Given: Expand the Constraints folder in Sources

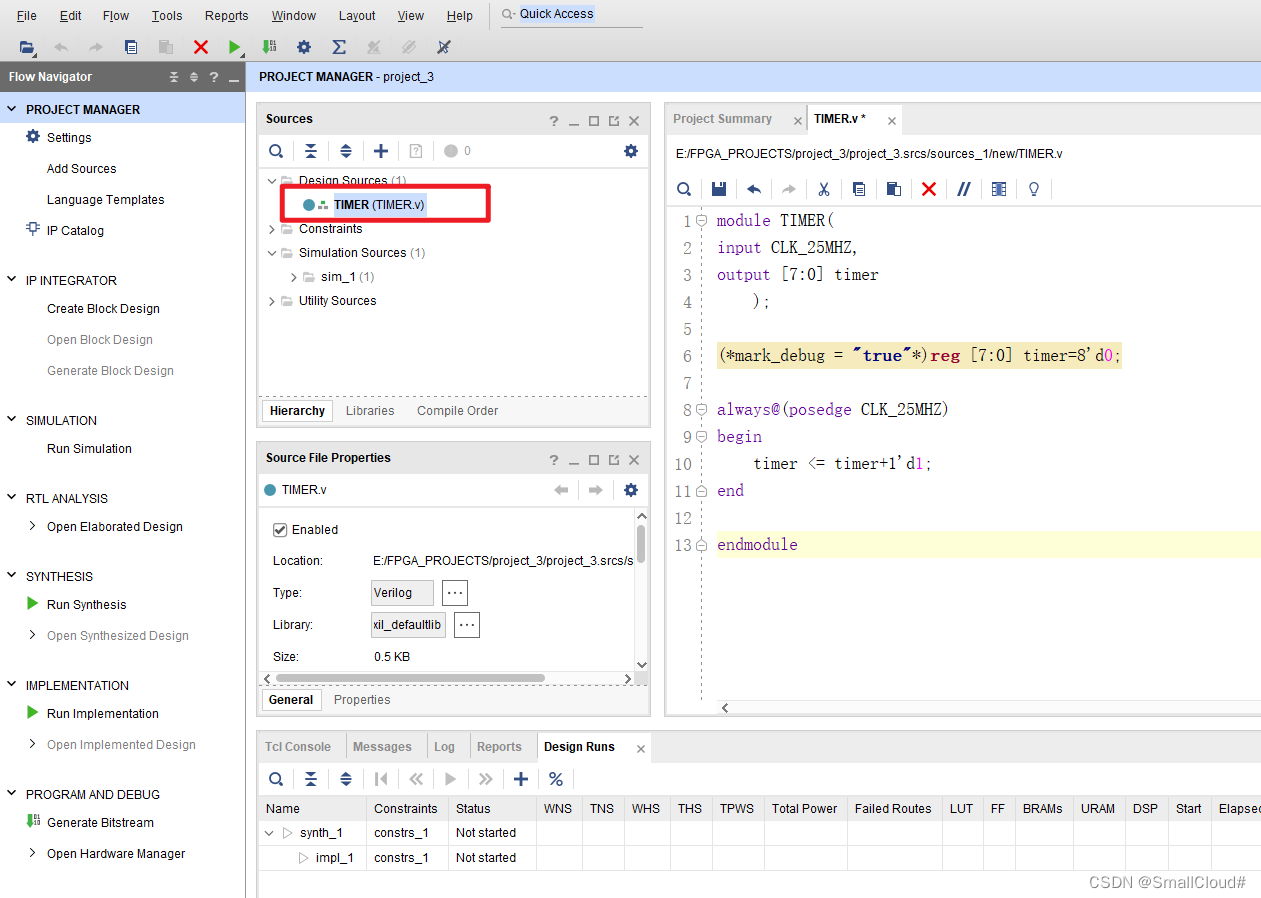Looking at the screenshot, I should coord(272,229).
